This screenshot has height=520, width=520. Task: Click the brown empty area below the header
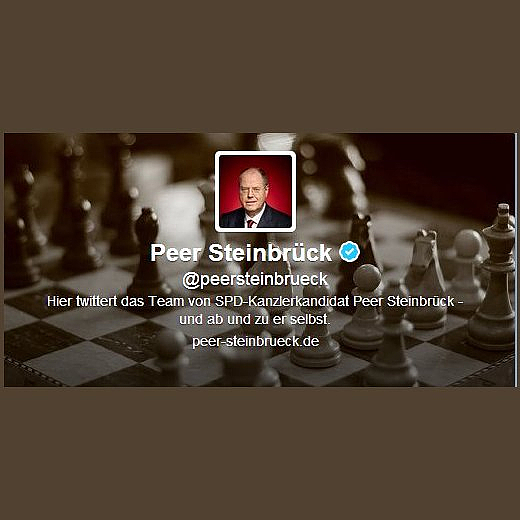pyautogui.click(x=260, y=454)
